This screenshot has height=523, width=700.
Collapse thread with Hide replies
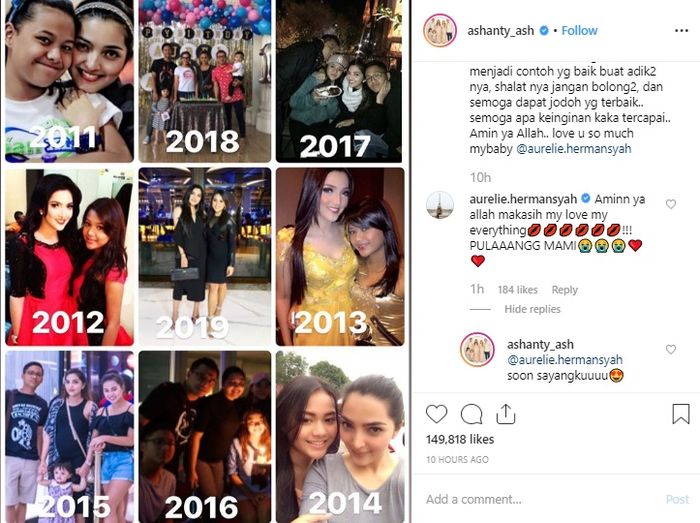click(532, 309)
